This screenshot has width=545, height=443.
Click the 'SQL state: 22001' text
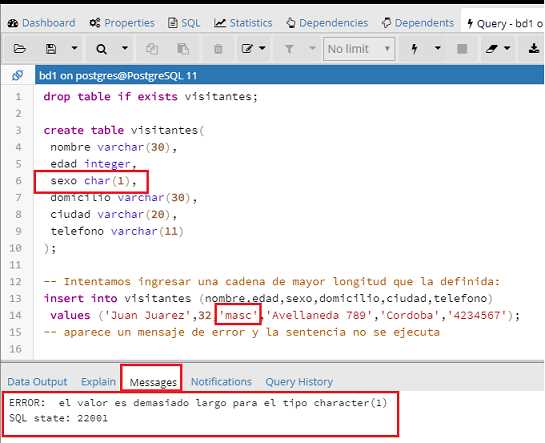pos(58,418)
